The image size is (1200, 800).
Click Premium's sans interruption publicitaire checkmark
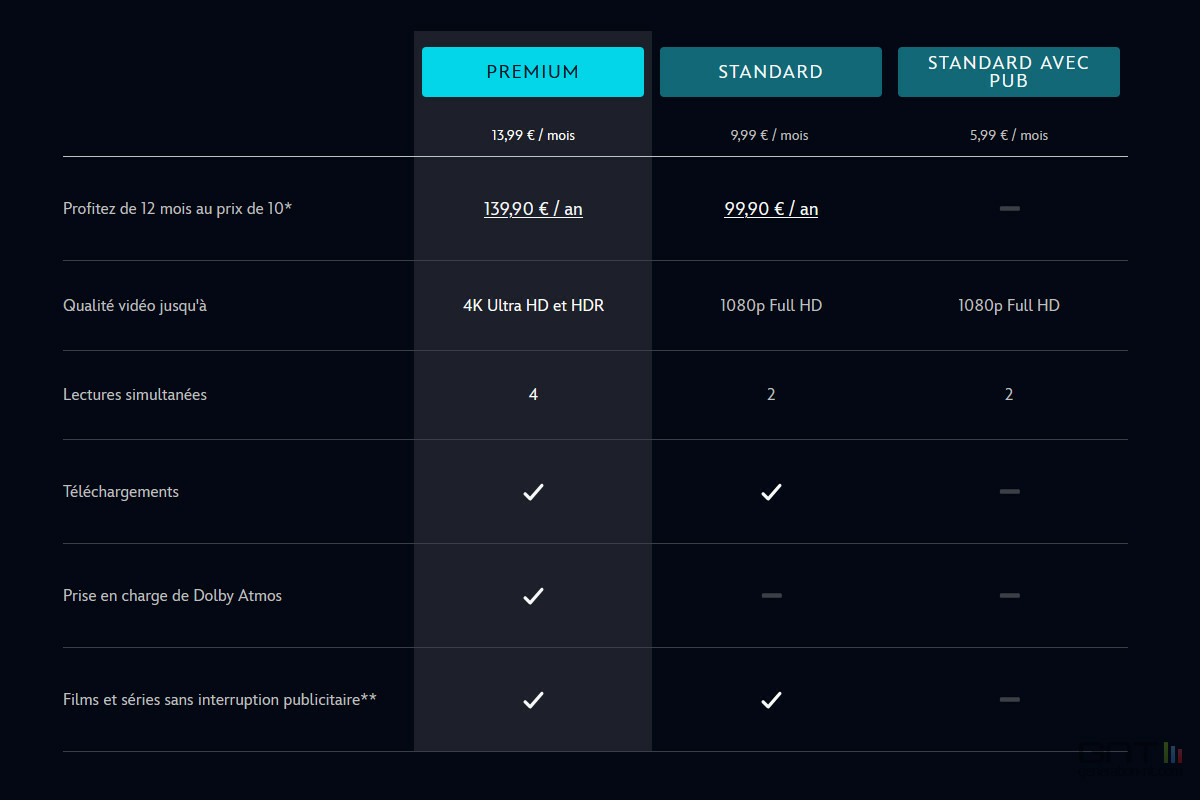point(533,700)
